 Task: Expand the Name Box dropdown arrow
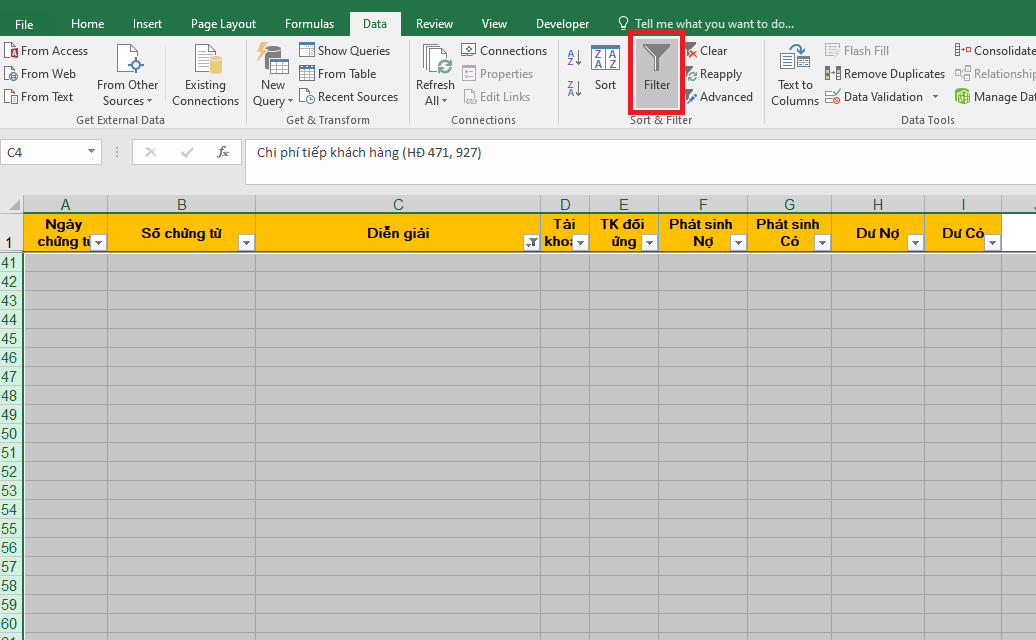tap(92, 152)
